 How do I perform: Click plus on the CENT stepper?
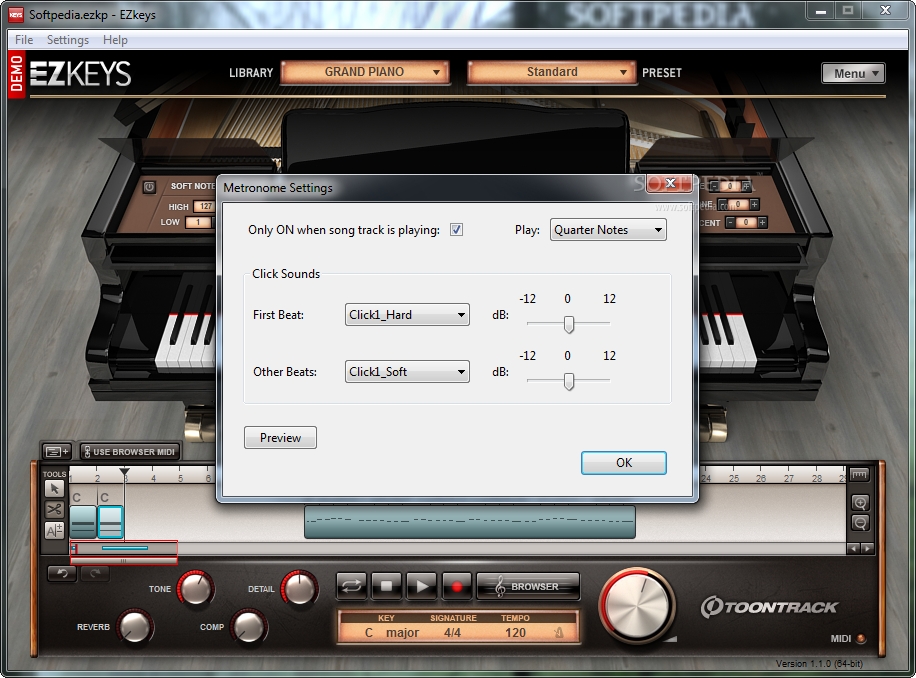click(x=762, y=222)
